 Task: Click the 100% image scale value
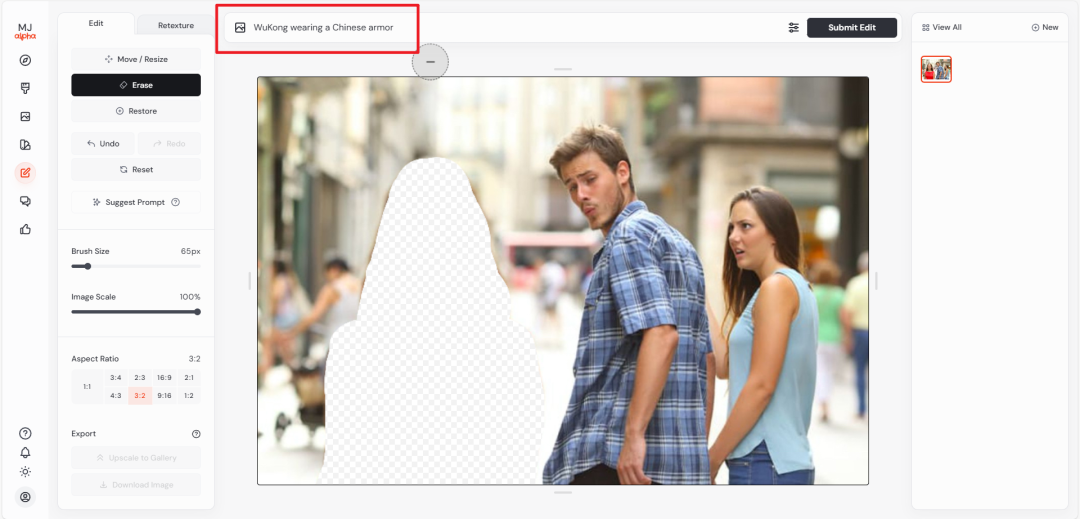[x=190, y=297]
